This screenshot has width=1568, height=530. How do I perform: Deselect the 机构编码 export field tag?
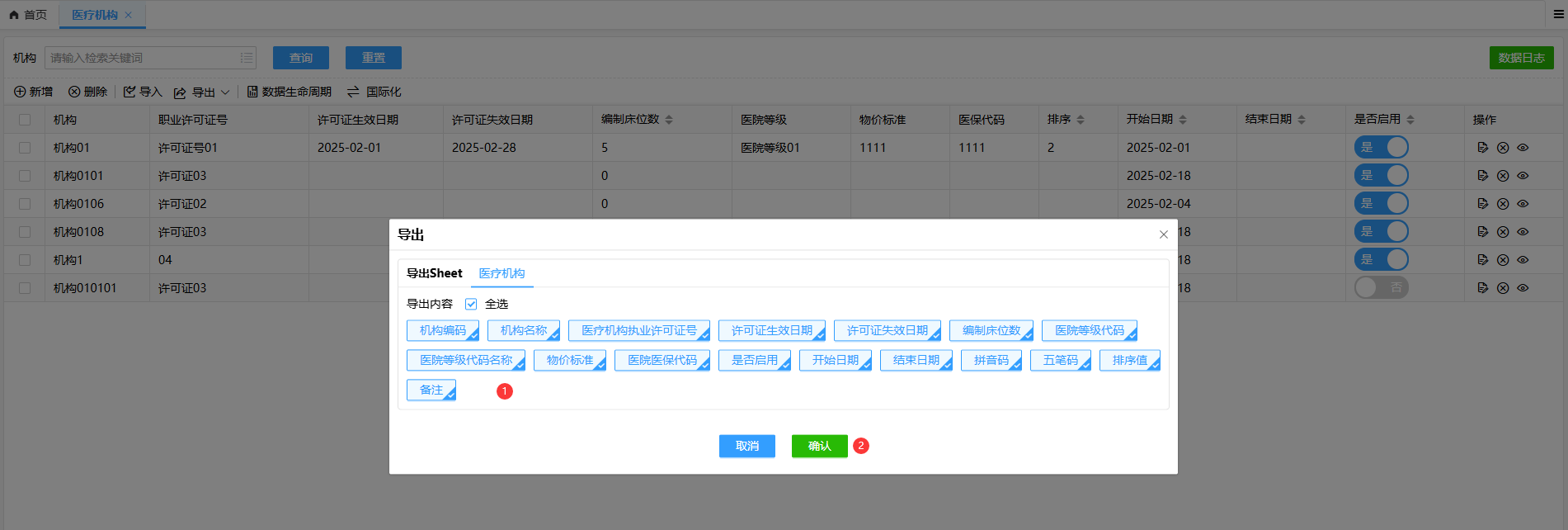(x=443, y=330)
